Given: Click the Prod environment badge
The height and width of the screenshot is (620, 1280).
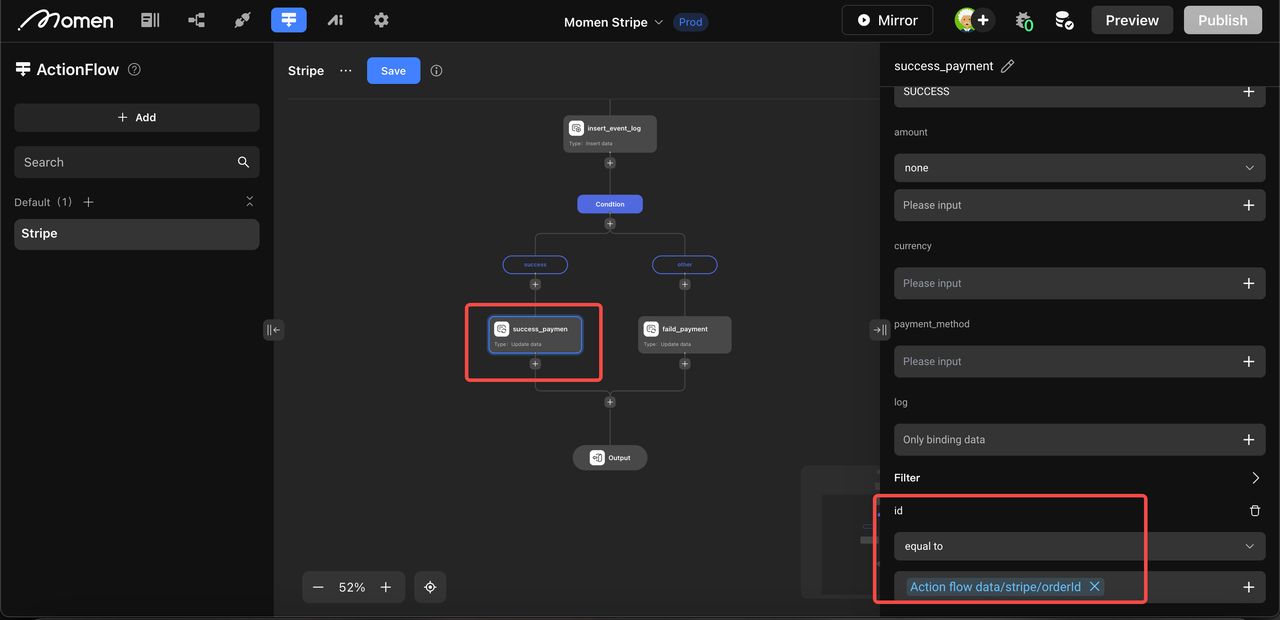Looking at the screenshot, I should (x=691, y=22).
